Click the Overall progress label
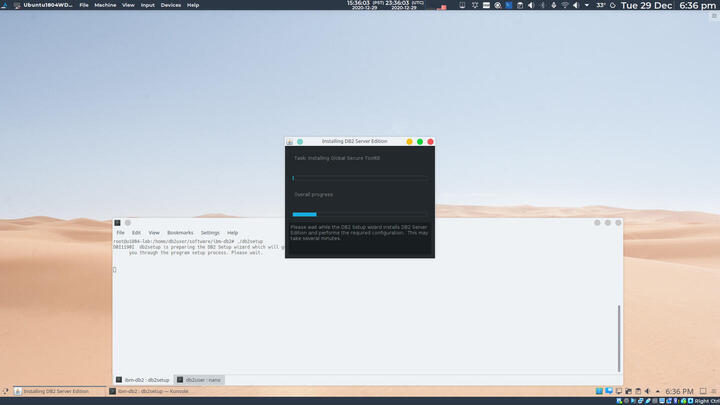The height and width of the screenshot is (405, 720). 314,194
